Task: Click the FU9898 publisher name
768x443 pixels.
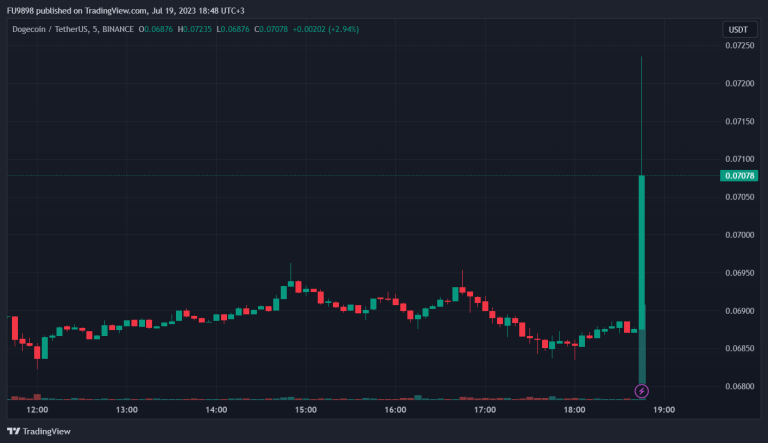Action: 23,10
